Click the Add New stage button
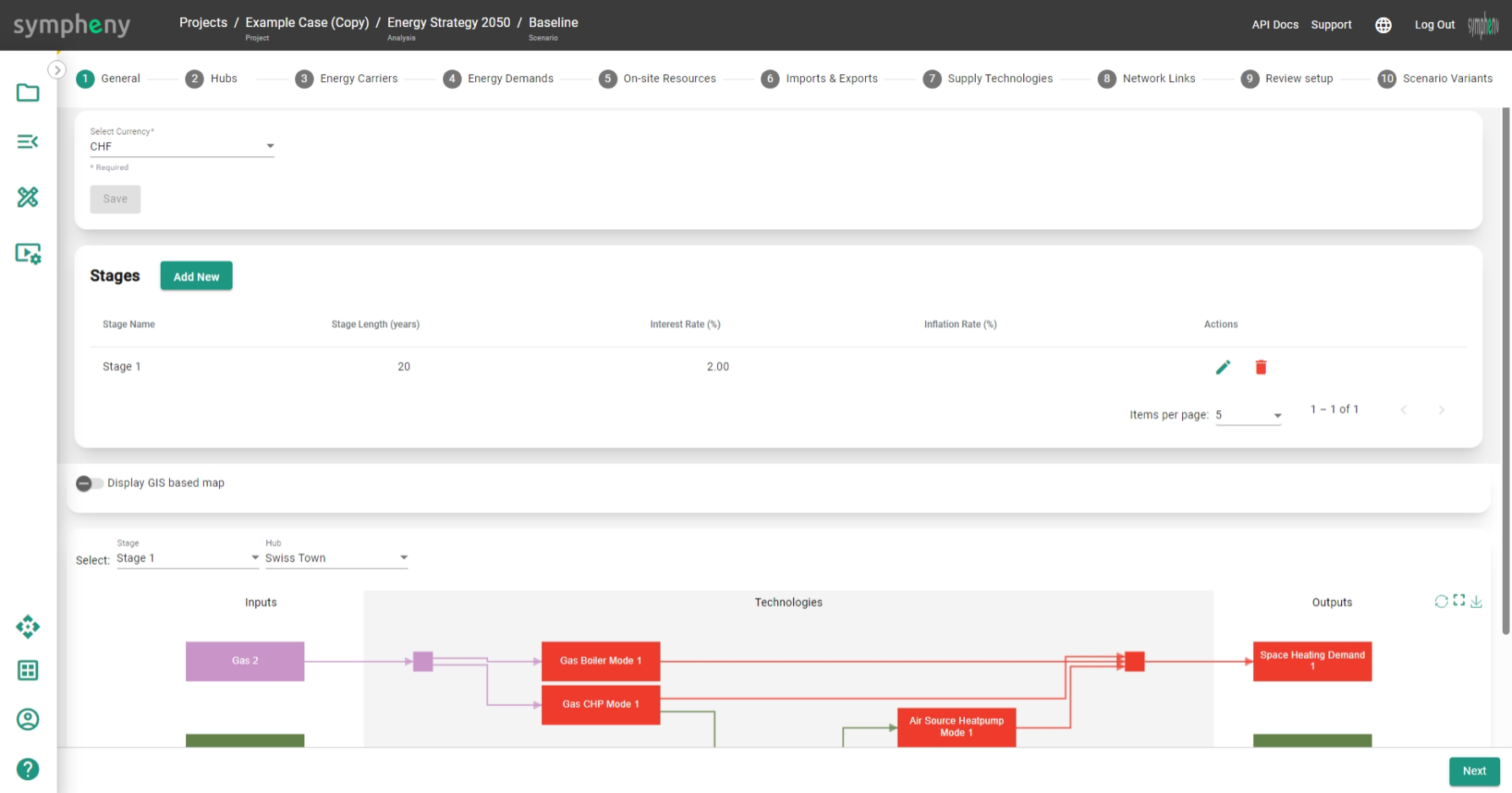This screenshot has height=793, width=1512. coord(196,276)
